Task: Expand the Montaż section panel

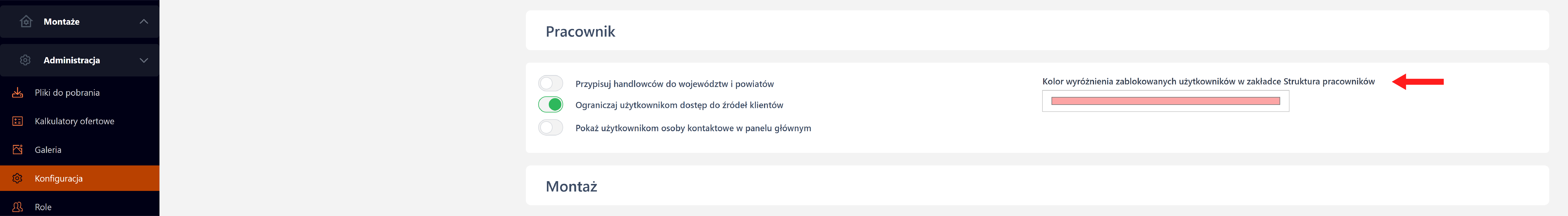Action: tap(571, 186)
